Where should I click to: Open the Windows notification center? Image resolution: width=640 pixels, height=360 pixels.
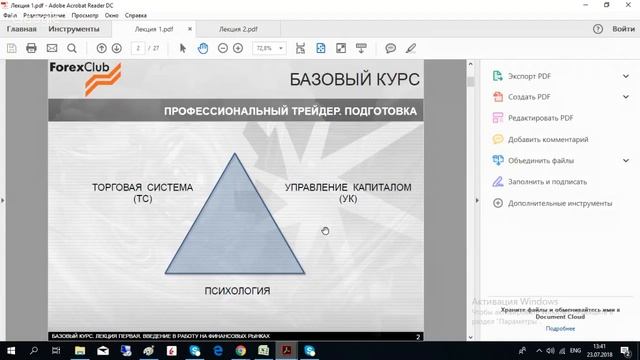click(625, 351)
